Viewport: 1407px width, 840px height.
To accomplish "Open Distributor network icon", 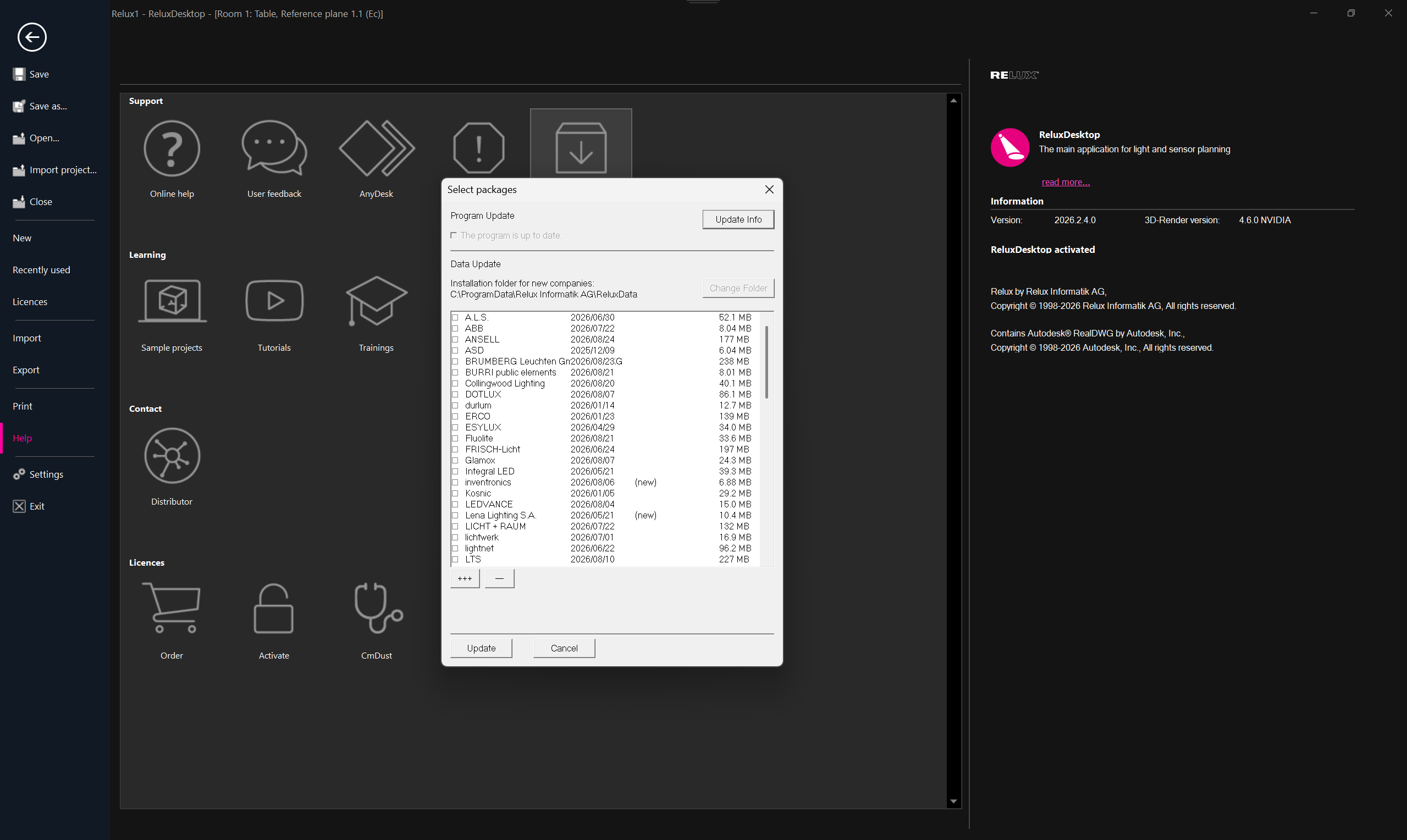I will pyautogui.click(x=172, y=456).
